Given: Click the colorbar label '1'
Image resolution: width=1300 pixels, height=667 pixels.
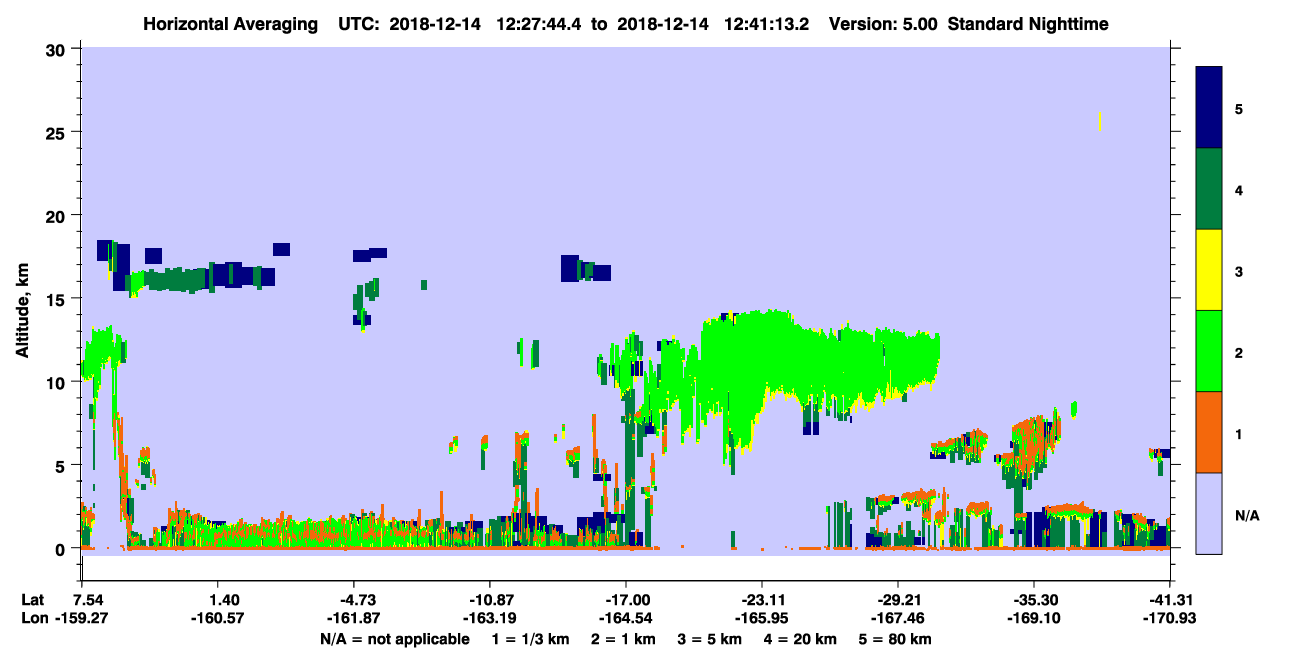Looking at the screenshot, I should [x=1239, y=433].
